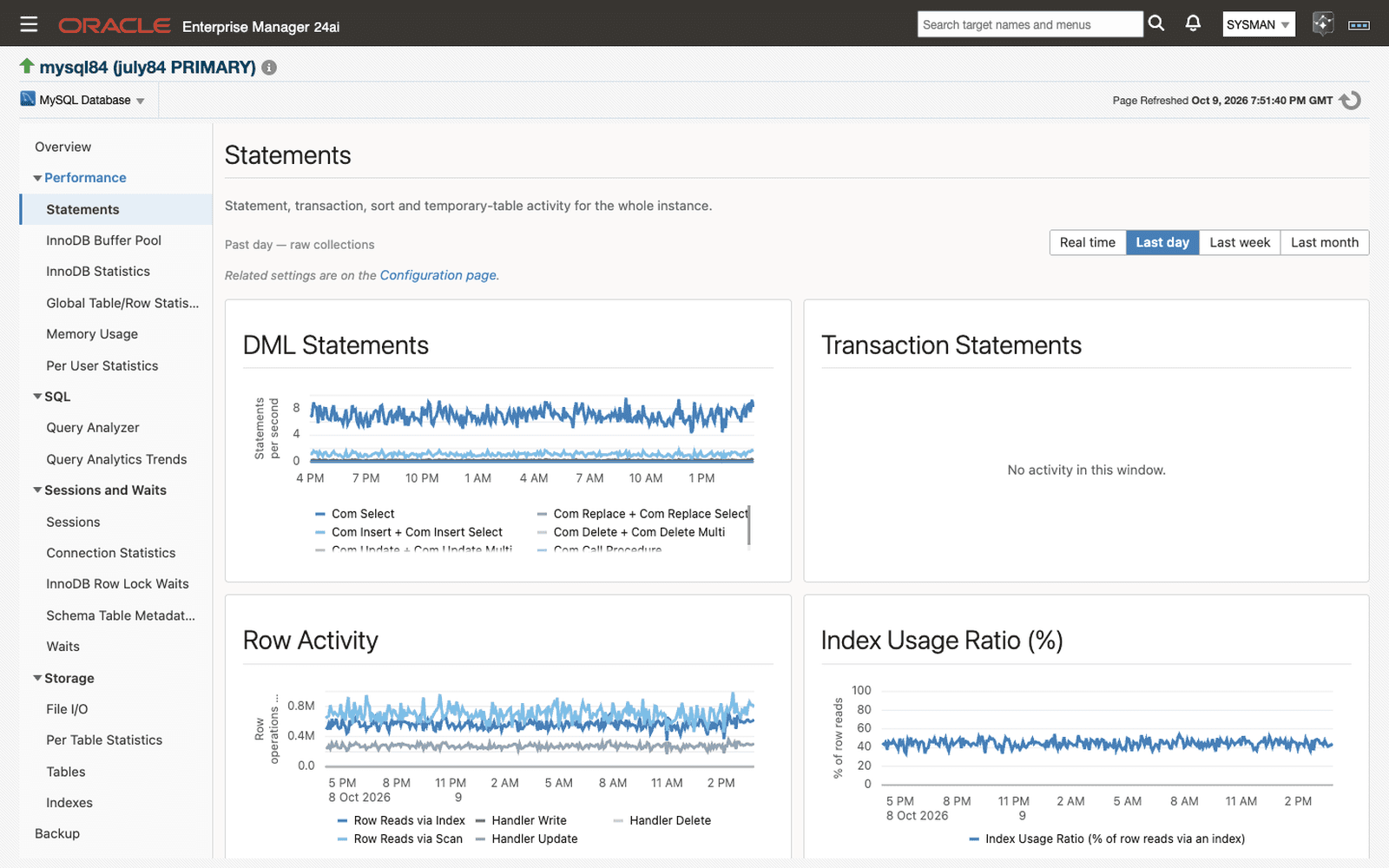Open the Backup section
Image resolution: width=1389 pixels, height=868 pixels.
[x=57, y=833]
